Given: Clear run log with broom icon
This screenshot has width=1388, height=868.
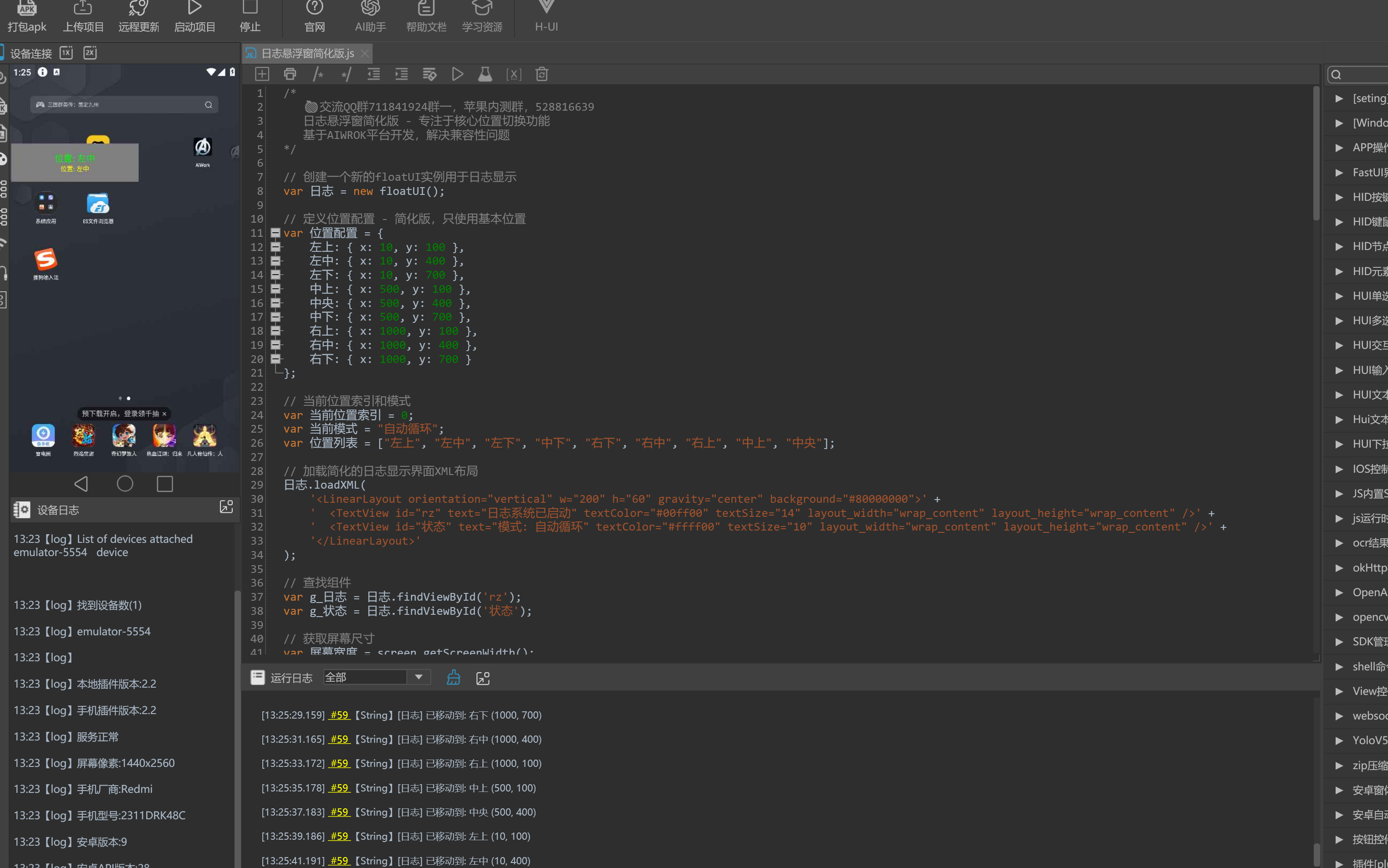Looking at the screenshot, I should pyautogui.click(x=454, y=677).
